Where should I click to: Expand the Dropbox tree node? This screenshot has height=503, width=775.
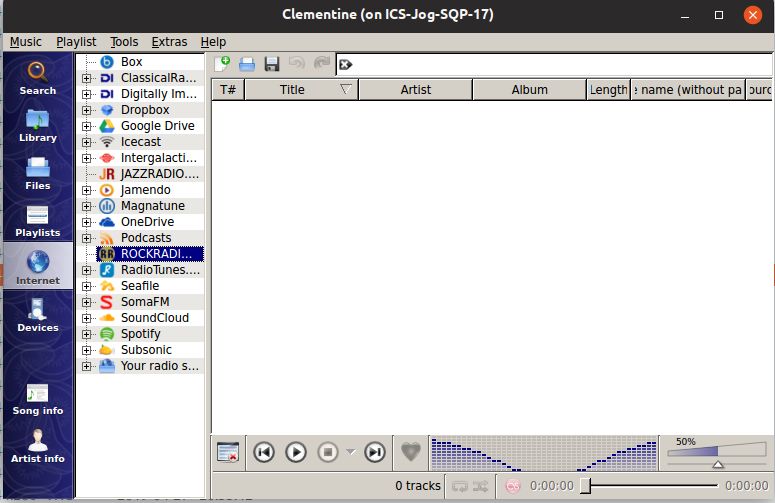[x=86, y=110]
